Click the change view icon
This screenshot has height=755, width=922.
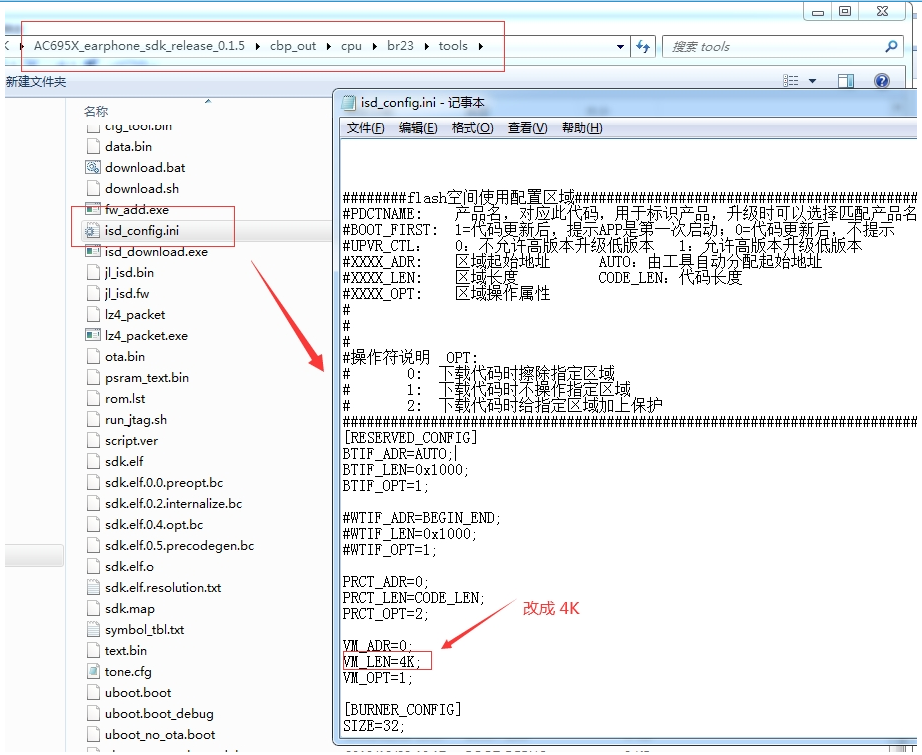tap(791, 81)
